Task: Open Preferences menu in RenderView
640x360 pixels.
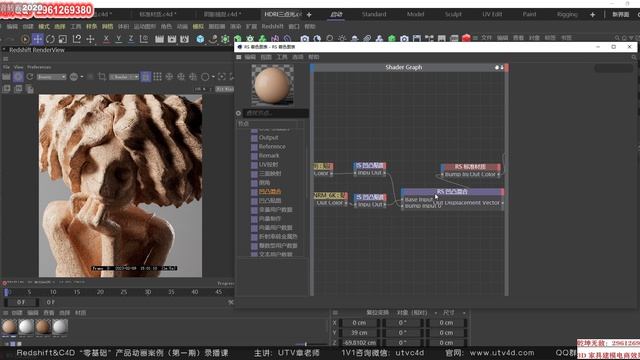Action: pyautogui.click(x=39, y=67)
